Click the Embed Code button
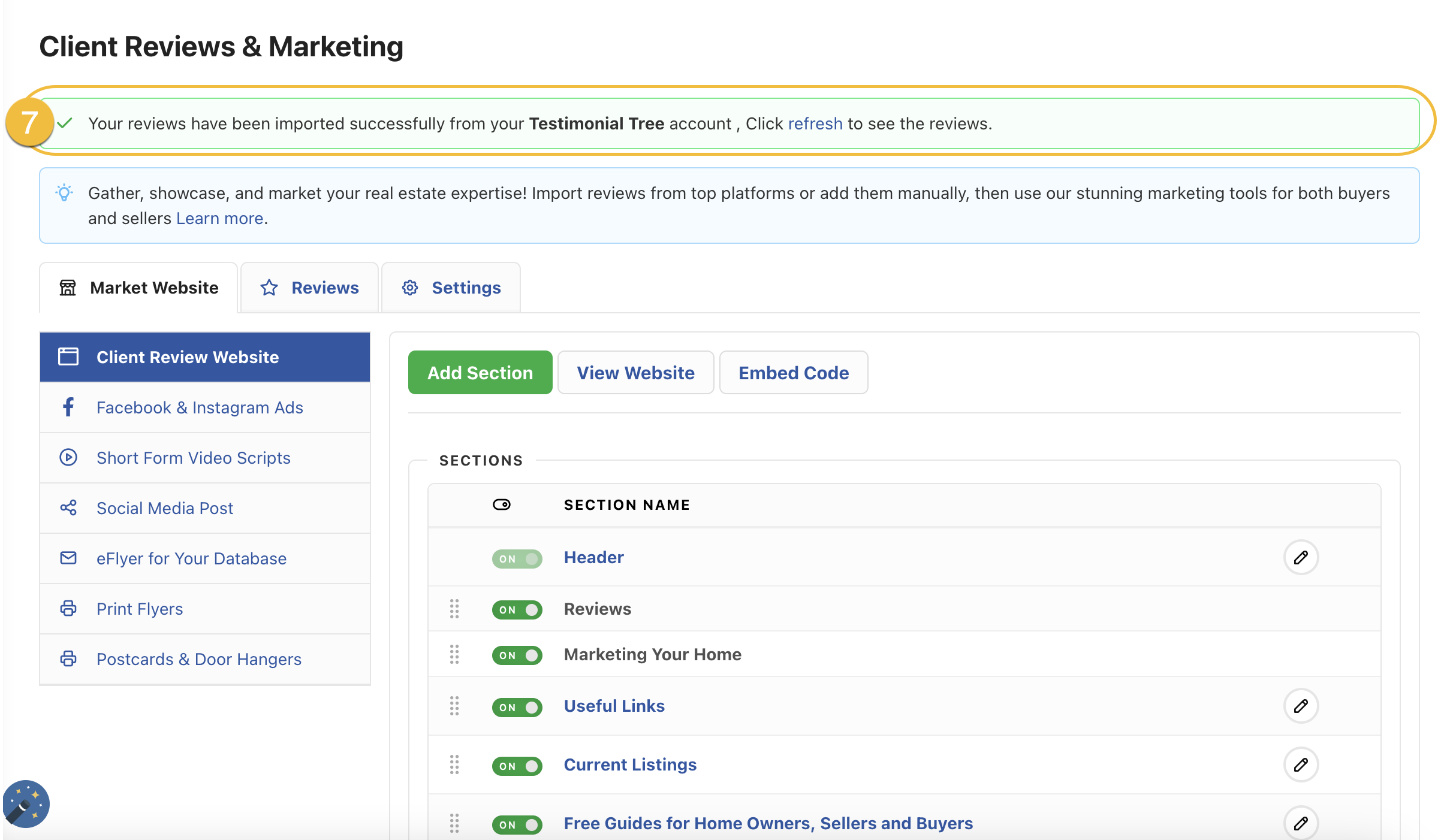Viewport: 1456px width, 840px height. coord(794,372)
